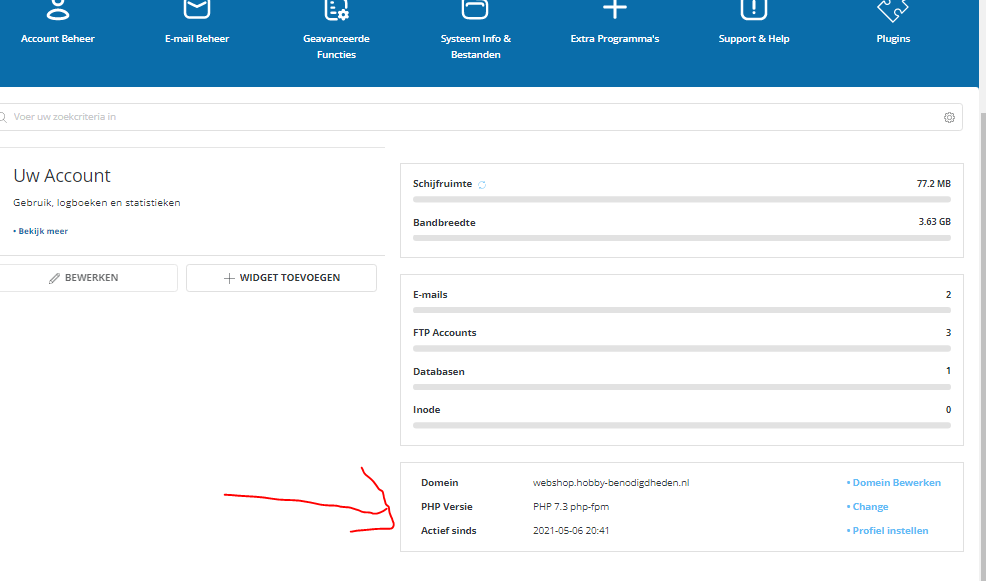Click the PHP 7.3 php-fpm value
The width and height of the screenshot is (986, 581).
571,507
